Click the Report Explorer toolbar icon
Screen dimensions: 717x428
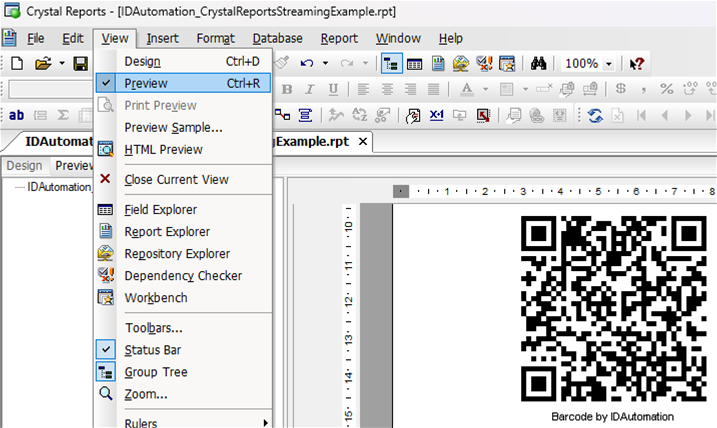point(438,64)
